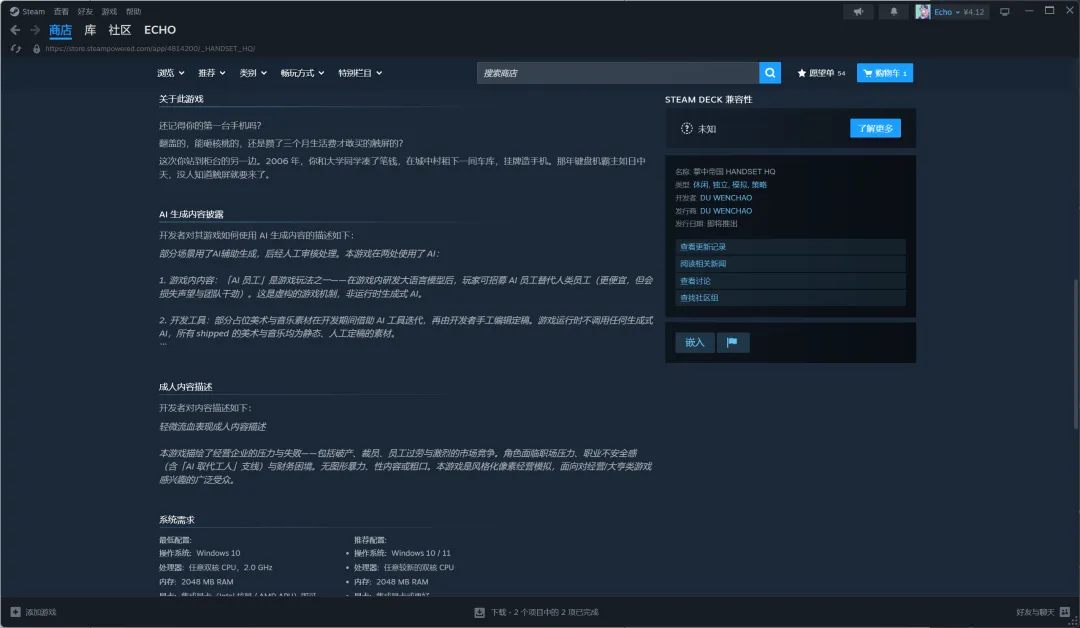Open the 游戏 menu
This screenshot has height=628, width=1080.
110,11
